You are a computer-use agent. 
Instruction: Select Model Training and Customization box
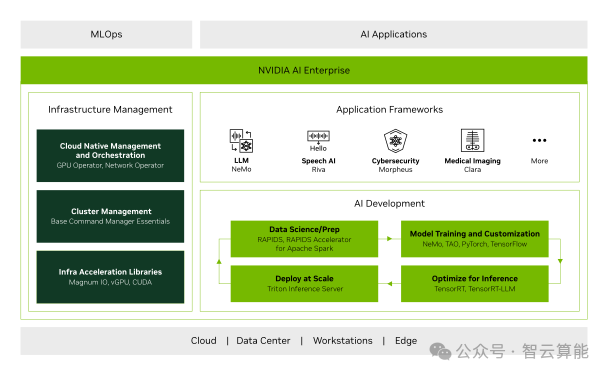(475, 239)
